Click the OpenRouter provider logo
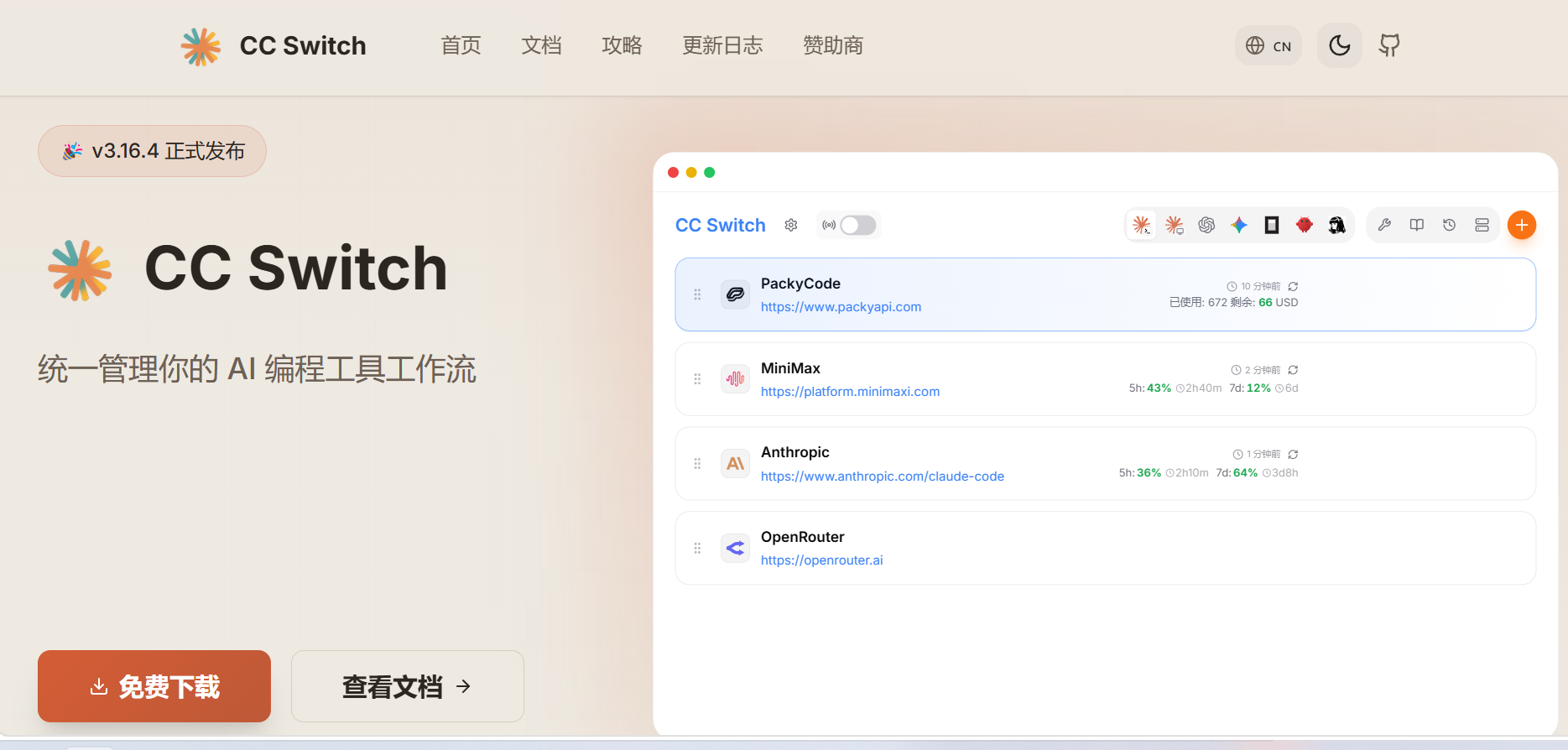Screen dimensions: 1568x750 coord(736,548)
